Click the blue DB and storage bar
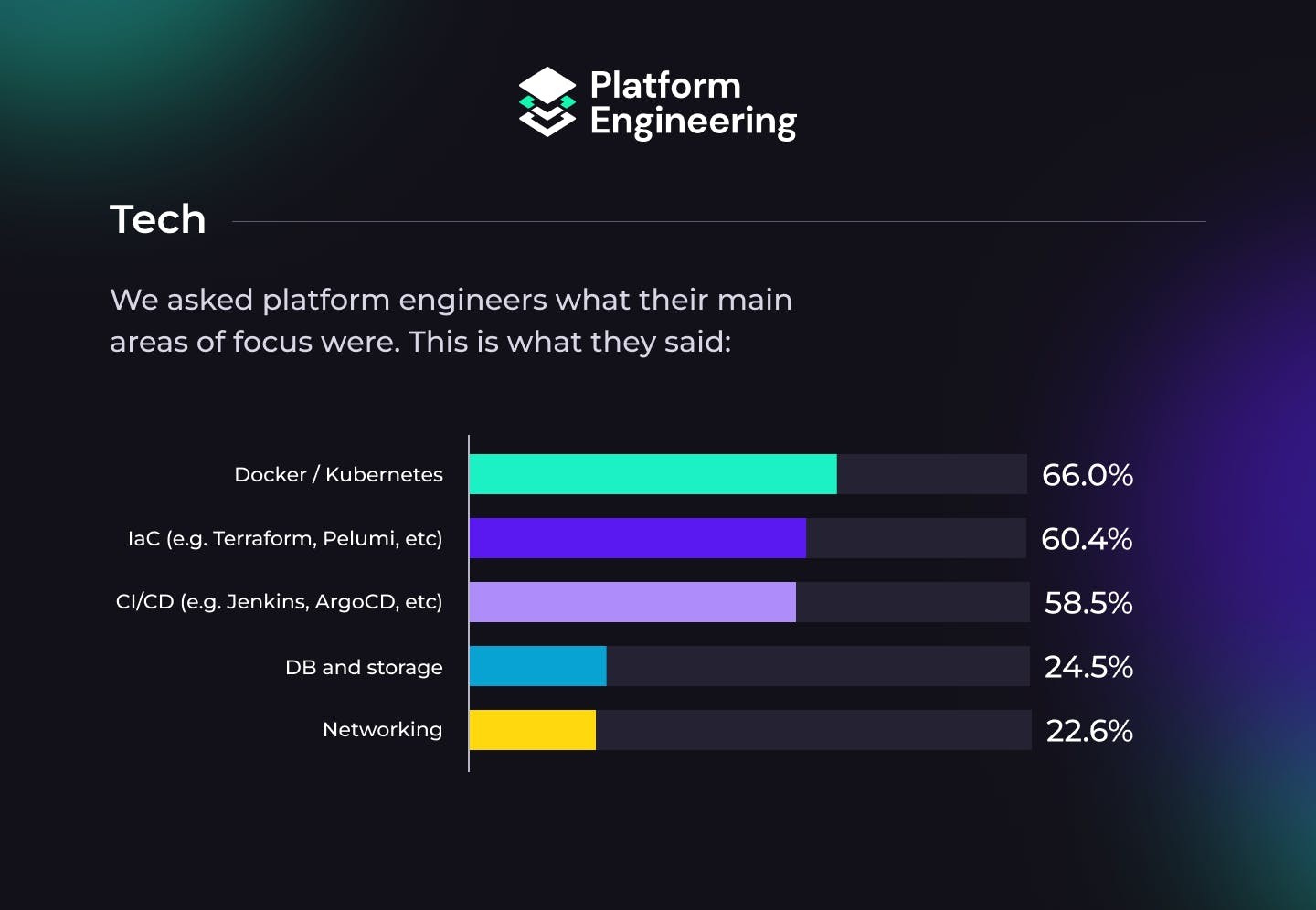This screenshot has width=1316, height=910. 537,666
